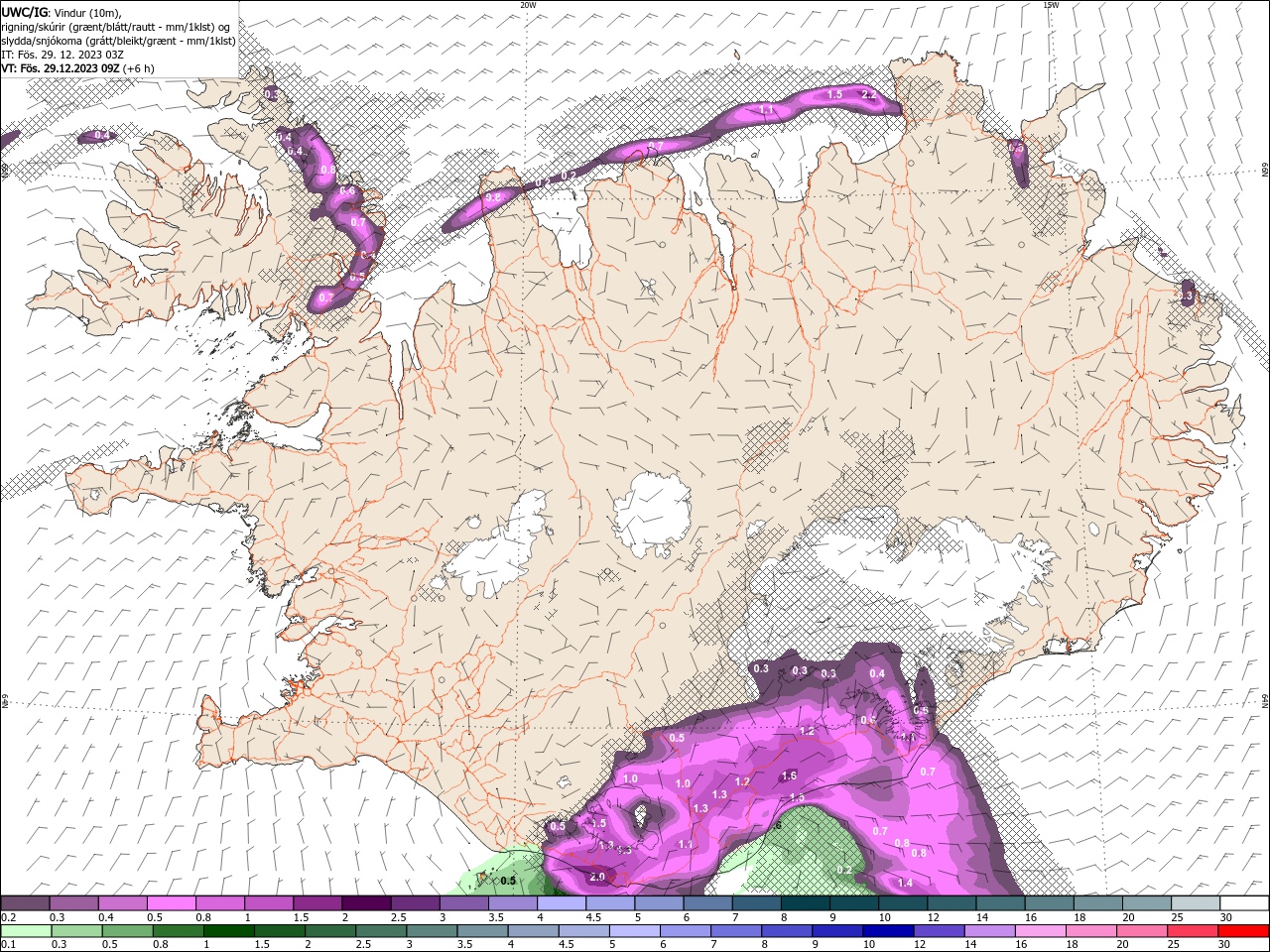Screen dimensions: 1270x952
Task: Click the 'rigning/skúrir' legend description line
Action: [115, 27]
